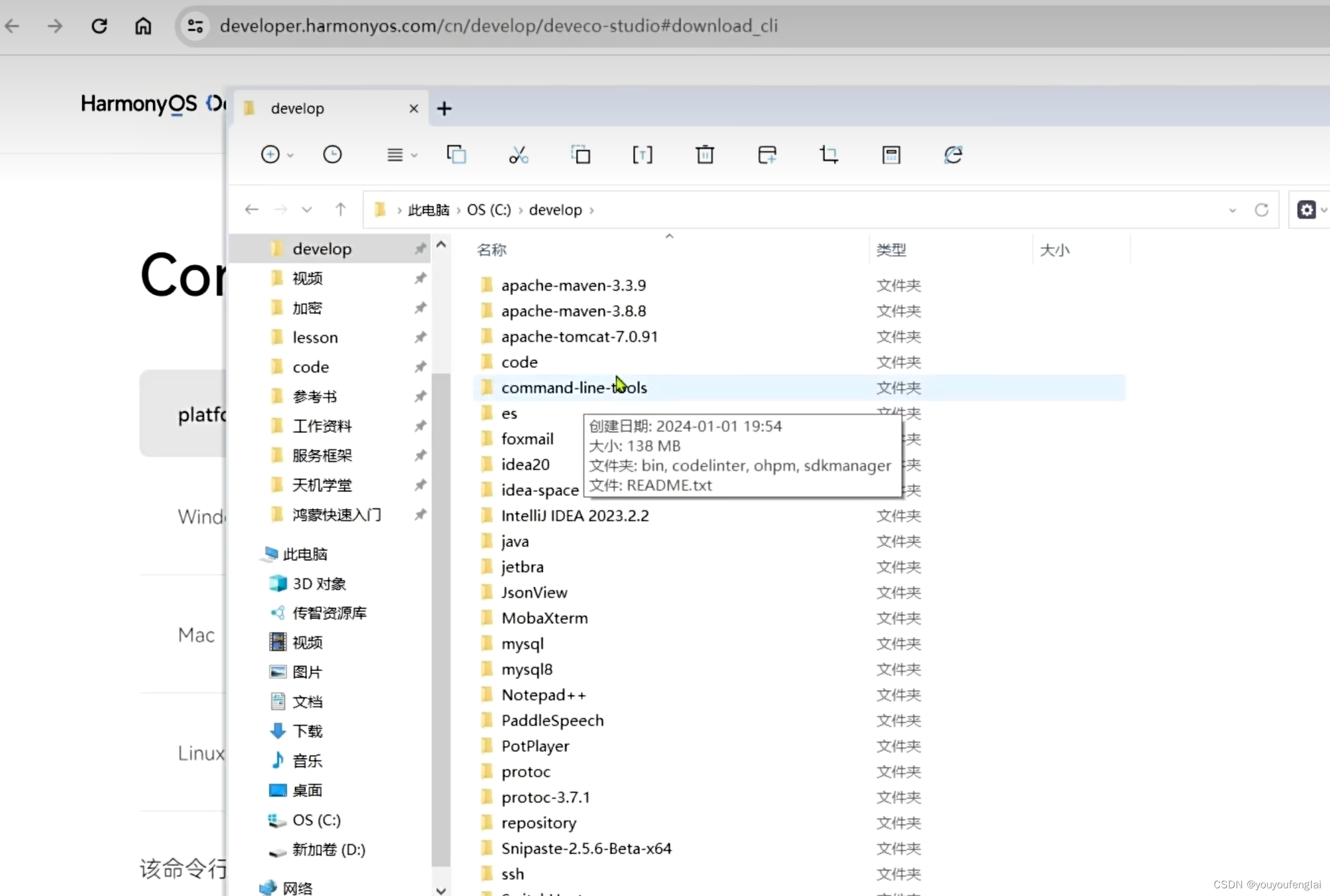
Task: Select the apache-tomcat-7.0.91 folder
Action: coord(579,336)
